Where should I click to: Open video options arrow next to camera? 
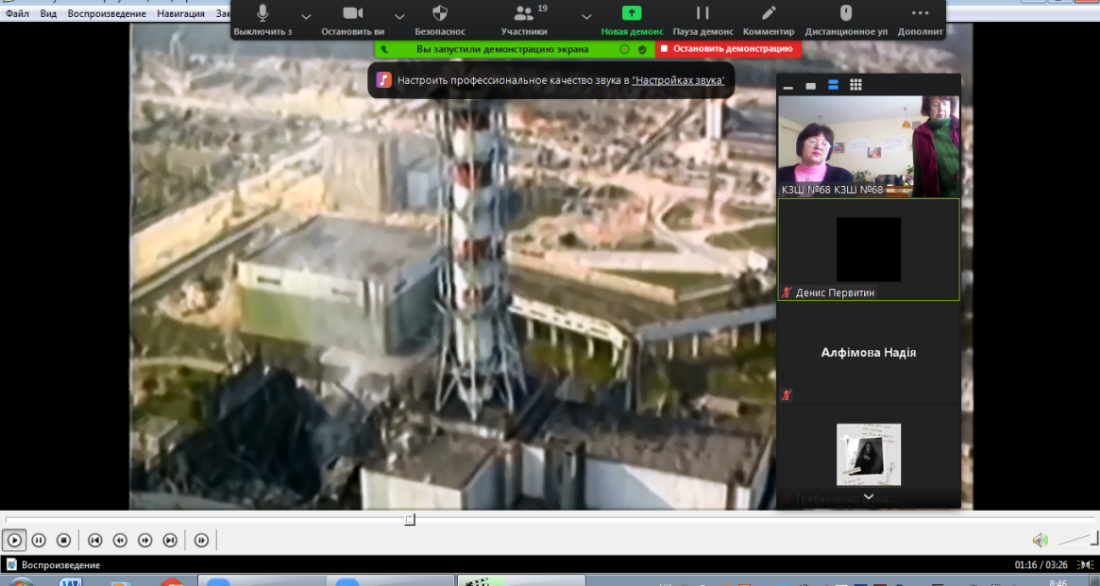pyautogui.click(x=399, y=16)
